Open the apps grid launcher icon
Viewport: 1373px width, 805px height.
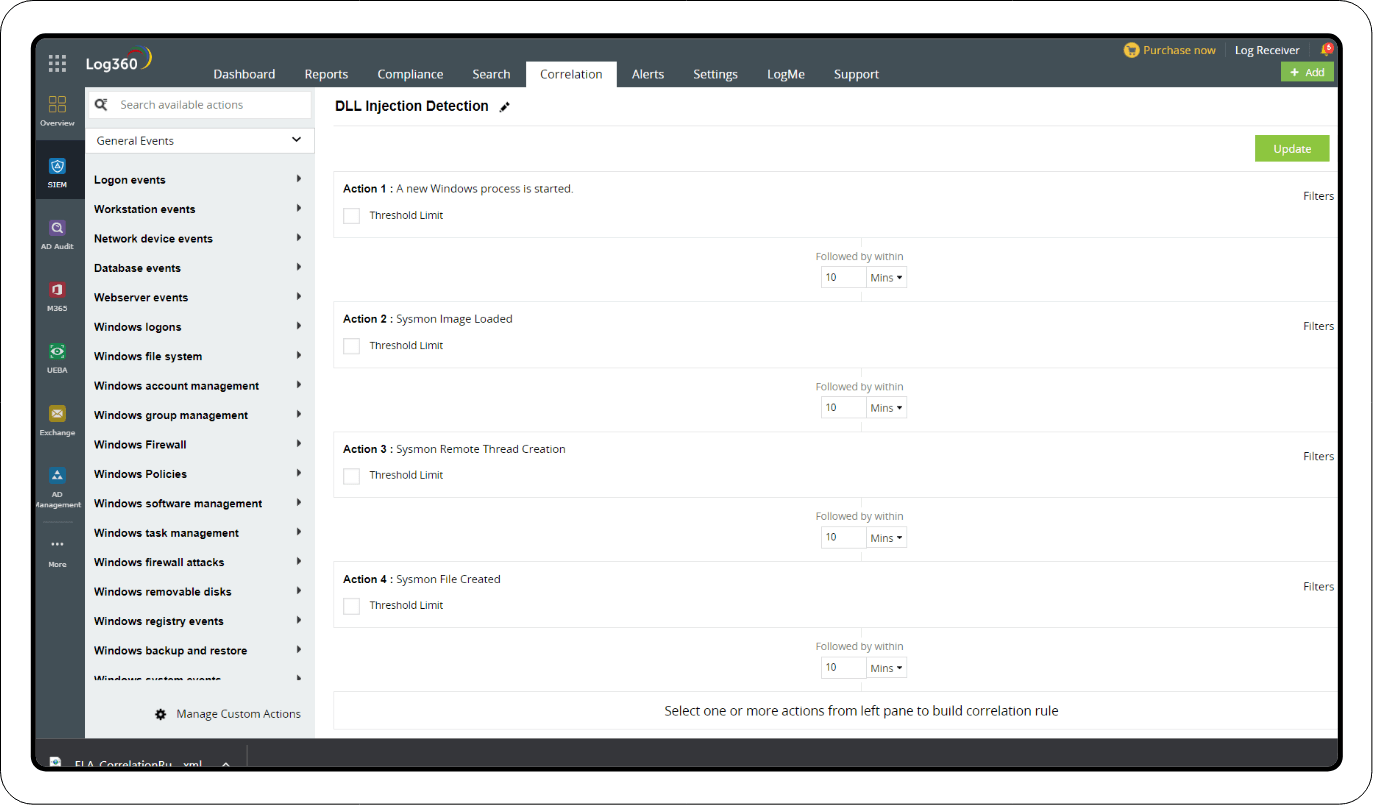57,62
